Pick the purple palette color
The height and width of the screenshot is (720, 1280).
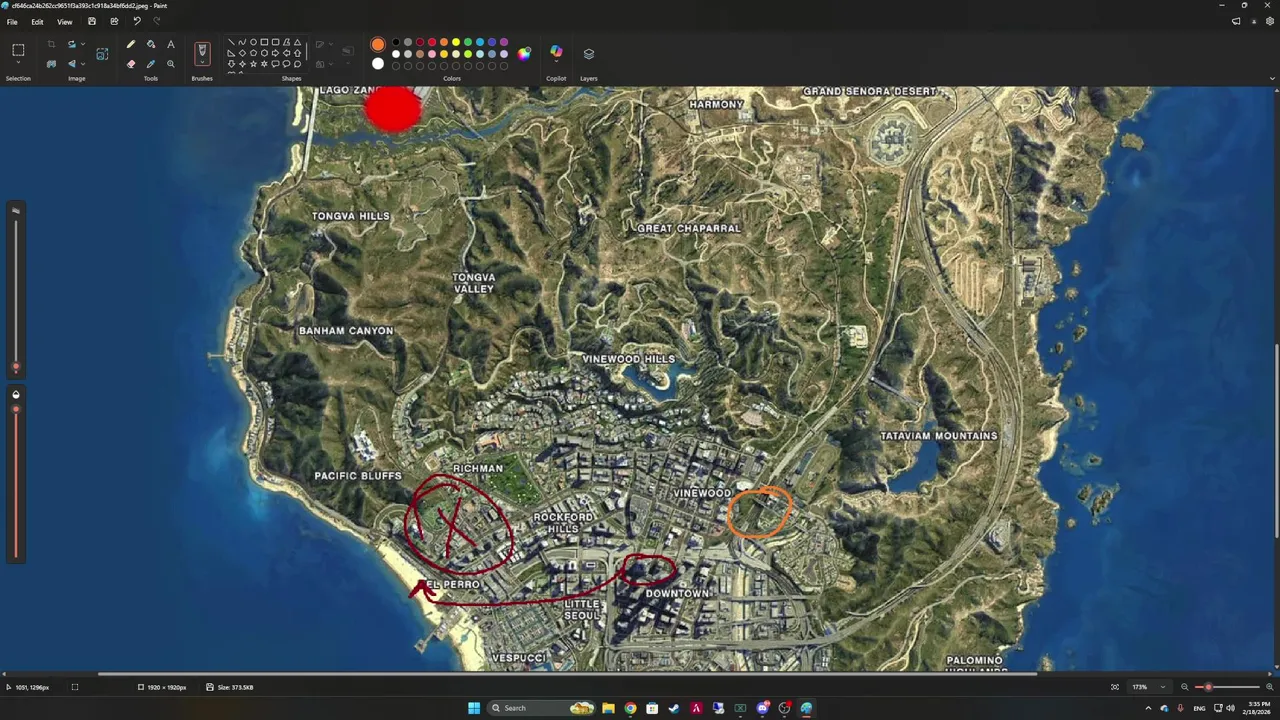[504, 42]
